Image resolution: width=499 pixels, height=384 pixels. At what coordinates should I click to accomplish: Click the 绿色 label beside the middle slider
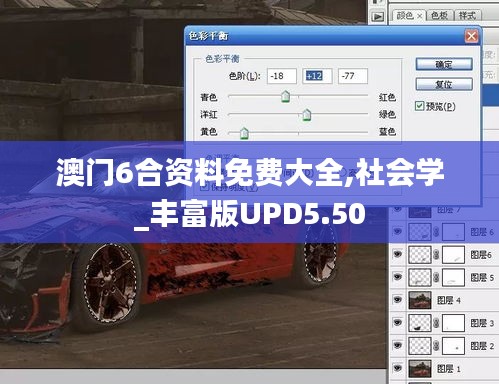pos(387,114)
